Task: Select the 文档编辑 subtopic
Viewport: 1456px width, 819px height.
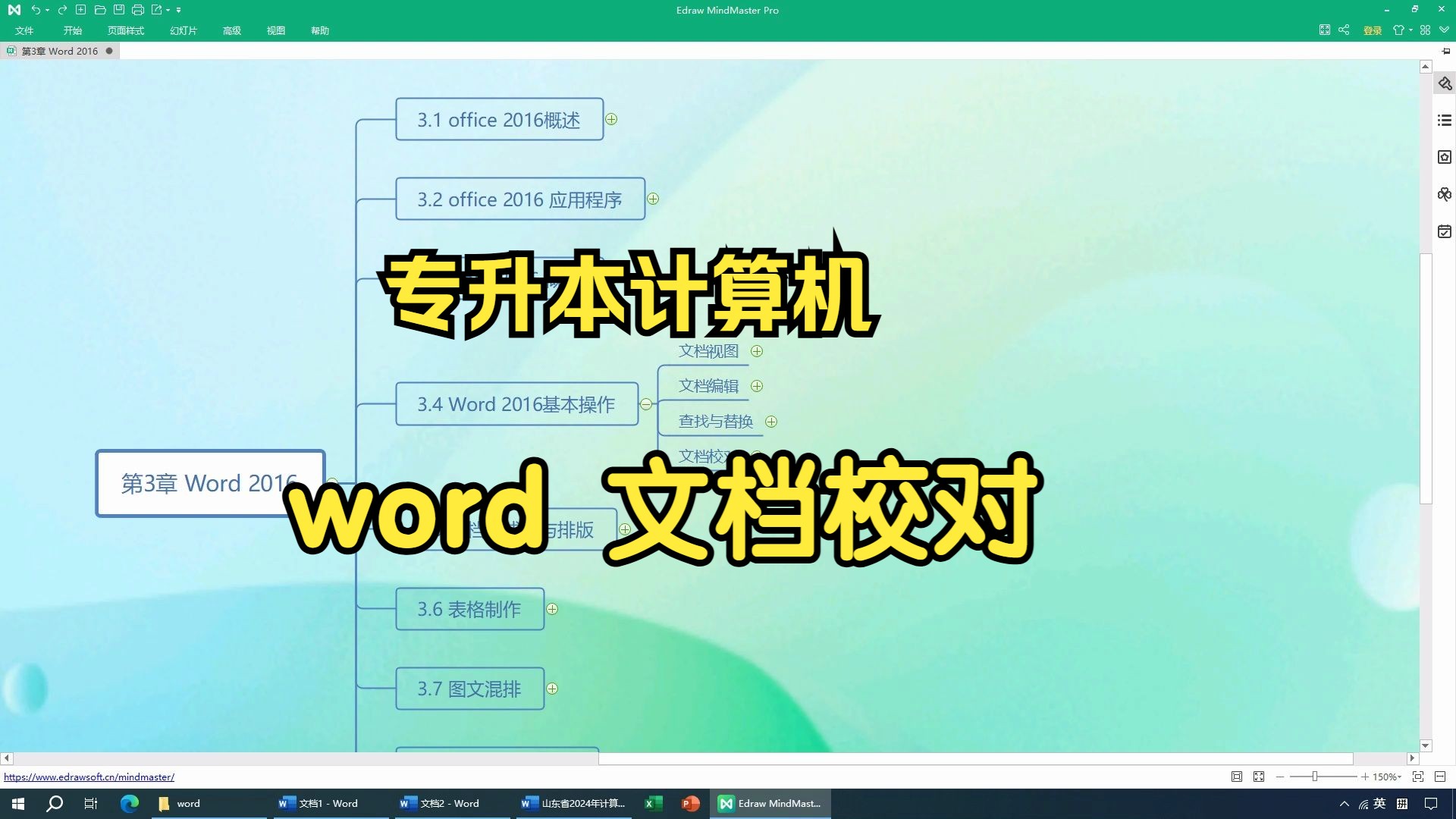Action: coord(708,386)
